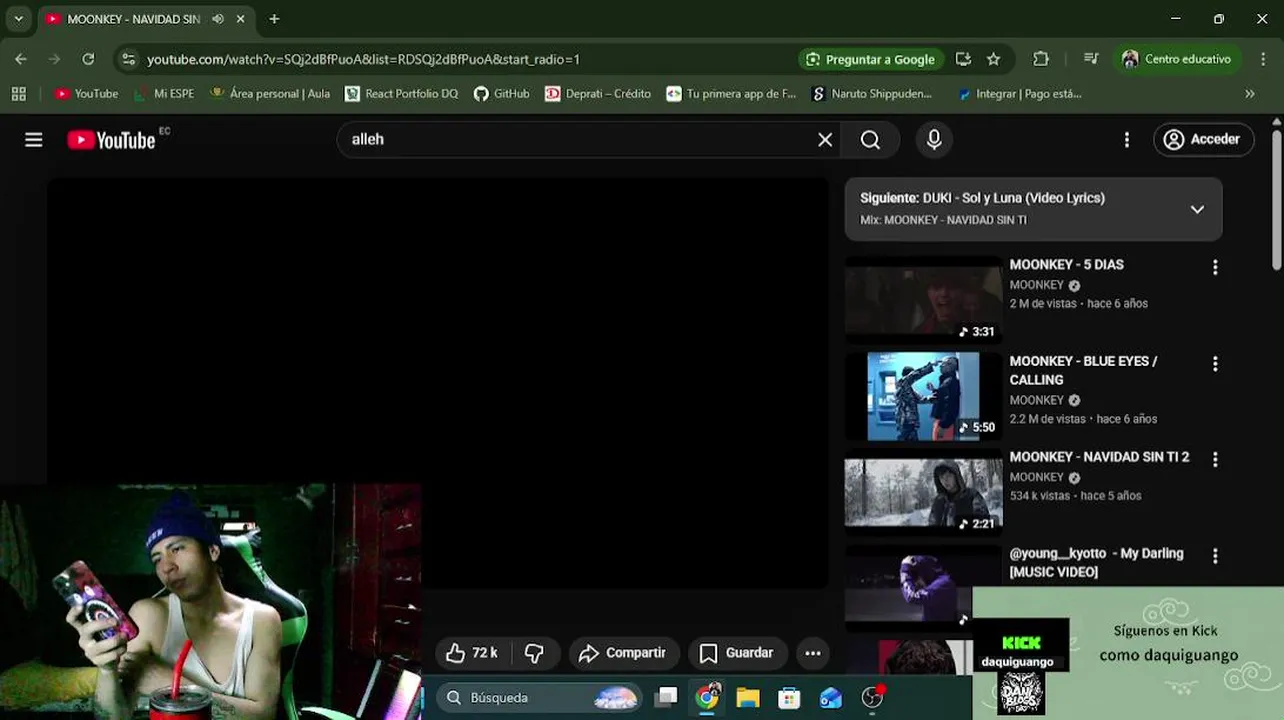1284x720 pixels.
Task: Open more actions for BLUE EYES / CALLING
Action: tap(1215, 364)
